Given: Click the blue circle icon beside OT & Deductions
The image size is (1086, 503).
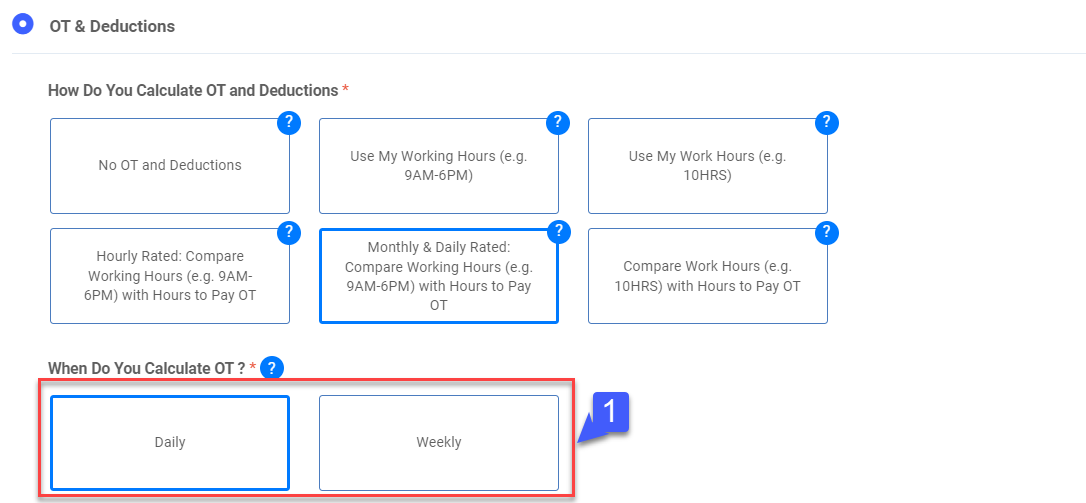Looking at the screenshot, I should click(x=25, y=24).
